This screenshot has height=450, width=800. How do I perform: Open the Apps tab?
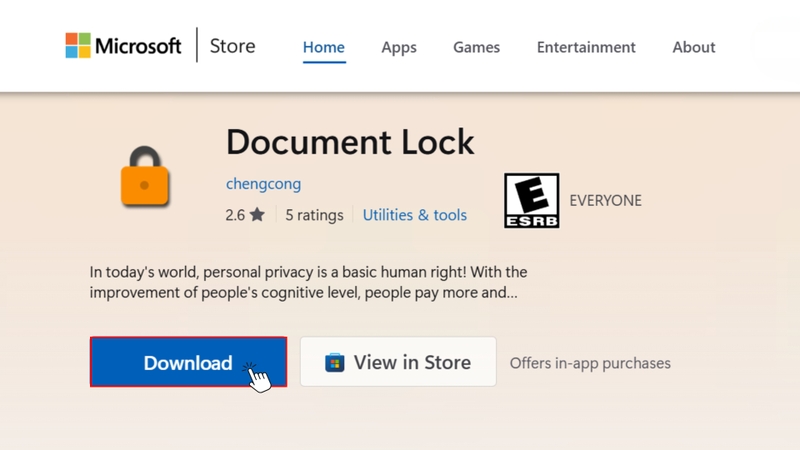point(399,47)
